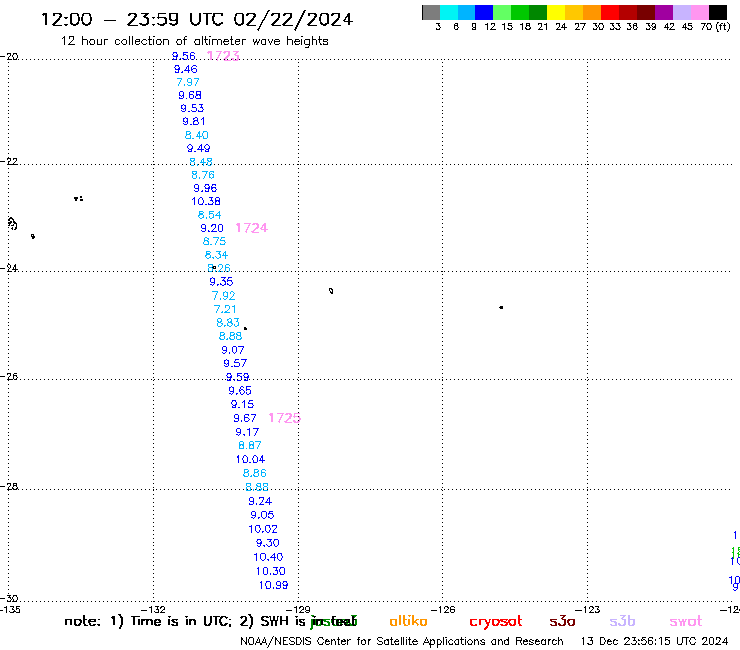The image size is (740, 650).
Task: Click the 8.86 wave height reading
Action: pos(254,473)
